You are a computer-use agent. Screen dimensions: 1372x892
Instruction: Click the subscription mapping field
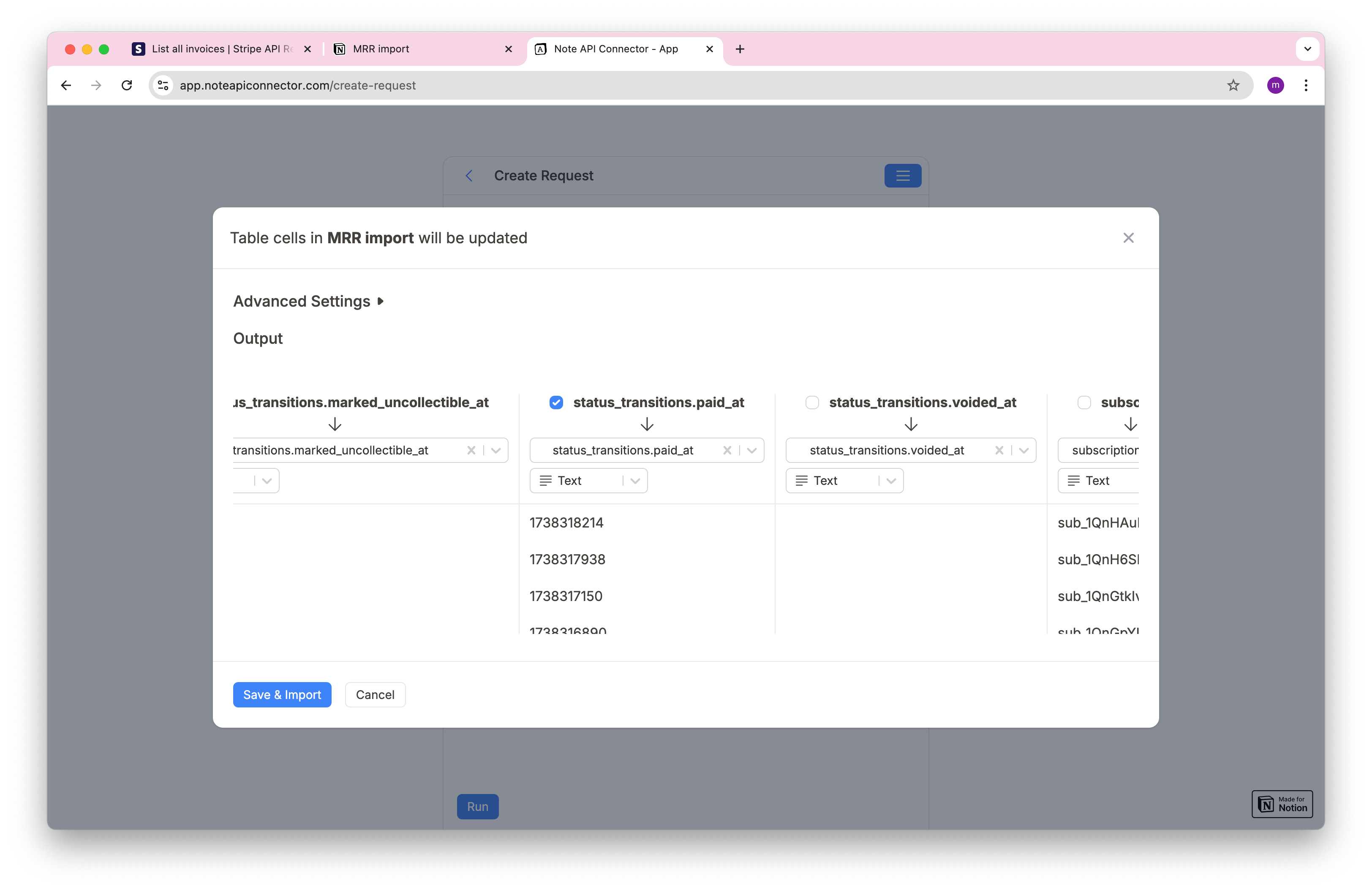pyautogui.click(x=1098, y=450)
